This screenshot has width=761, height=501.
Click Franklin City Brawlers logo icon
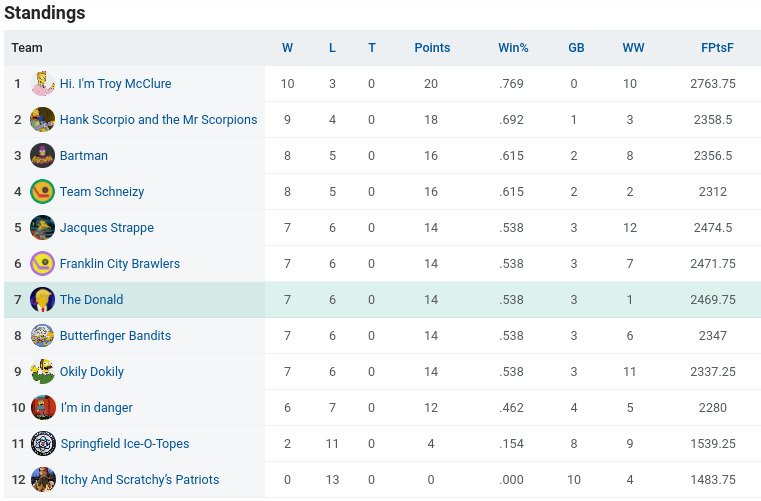click(42, 264)
